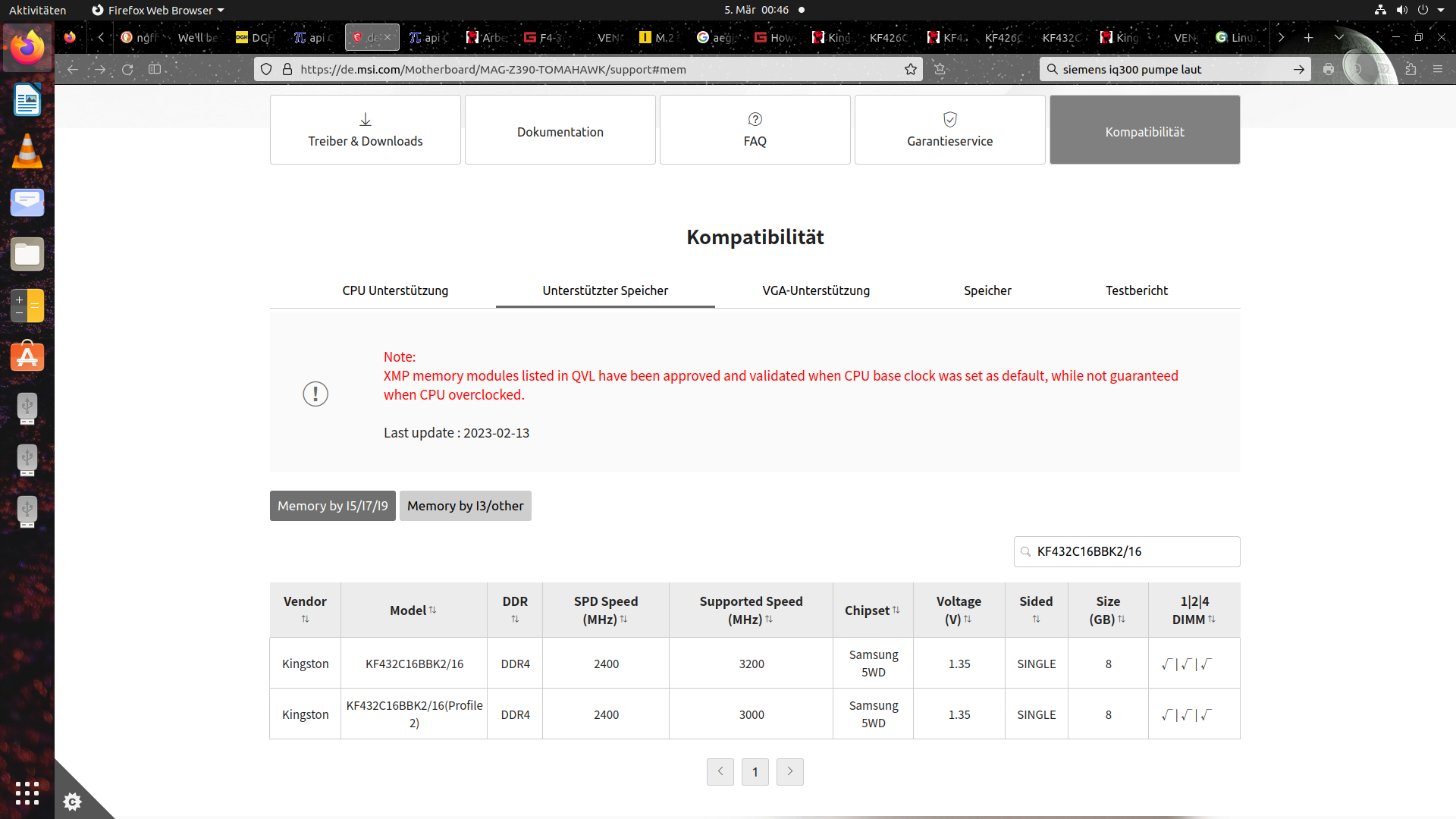Open the VGA-Unterstützung tab

pyautogui.click(x=816, y=290)
